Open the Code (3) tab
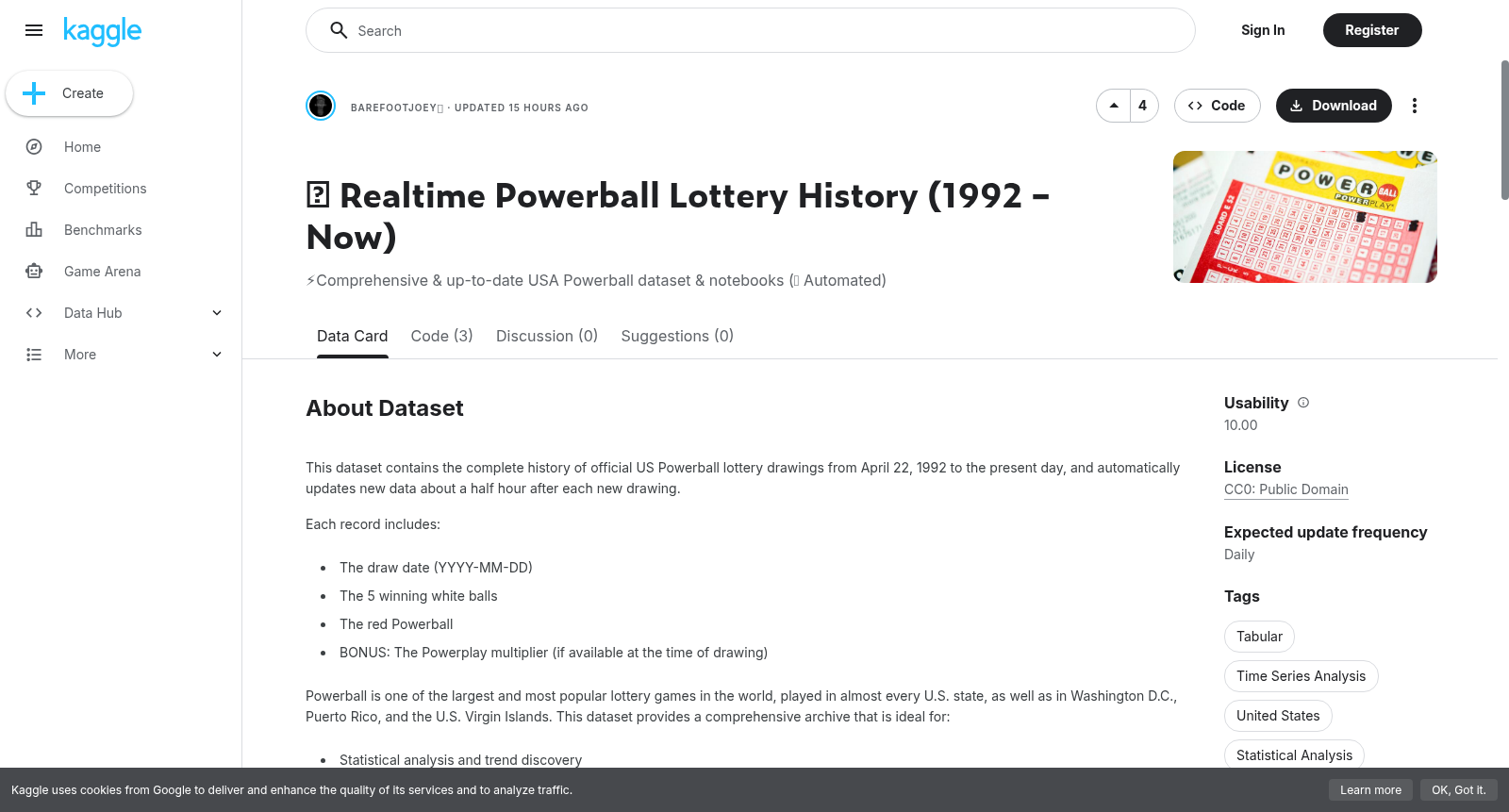 [442, 337]
